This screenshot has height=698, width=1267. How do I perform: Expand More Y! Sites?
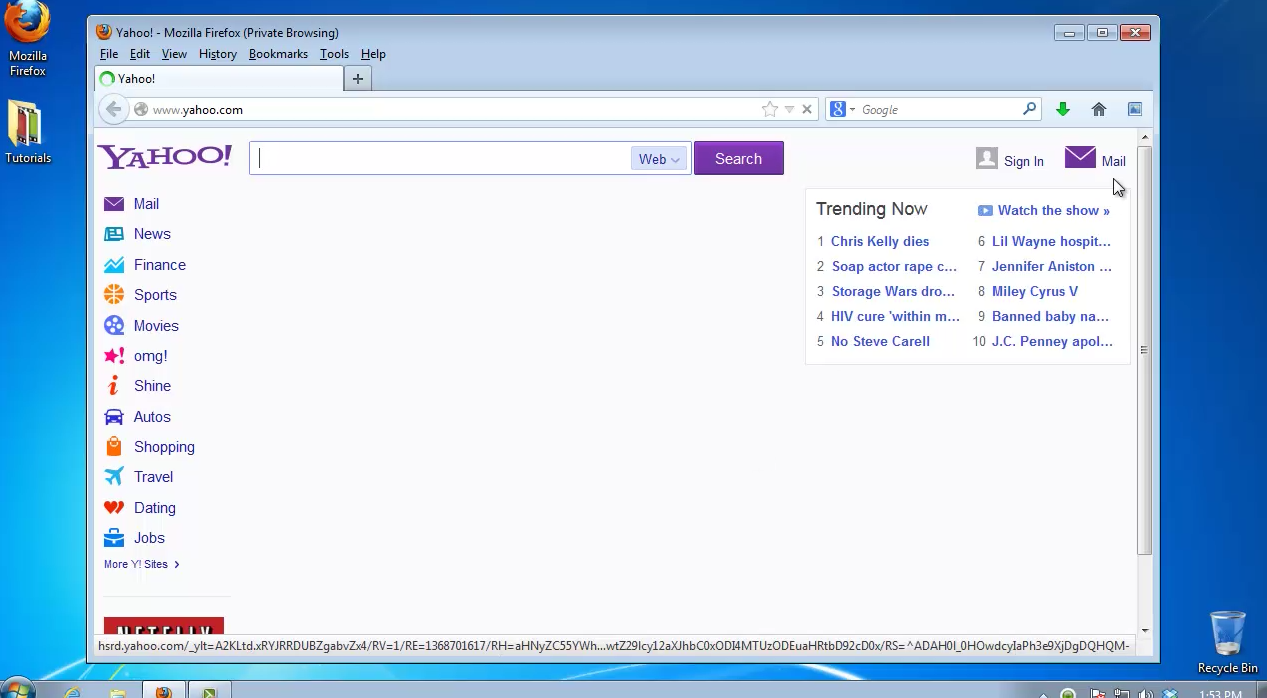pyautogui.click(x=142, y=564)
